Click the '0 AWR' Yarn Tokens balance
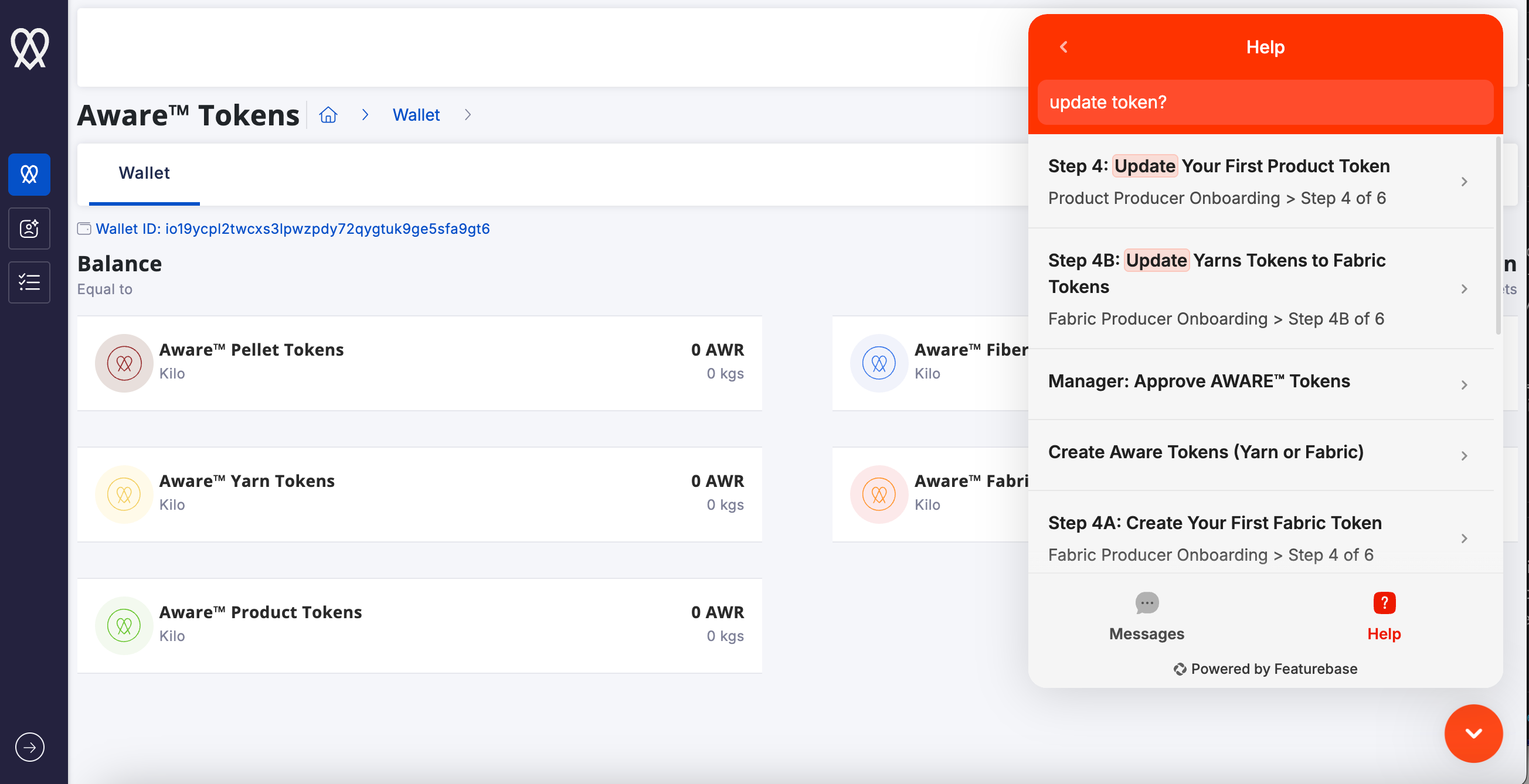 pos(717,481)
